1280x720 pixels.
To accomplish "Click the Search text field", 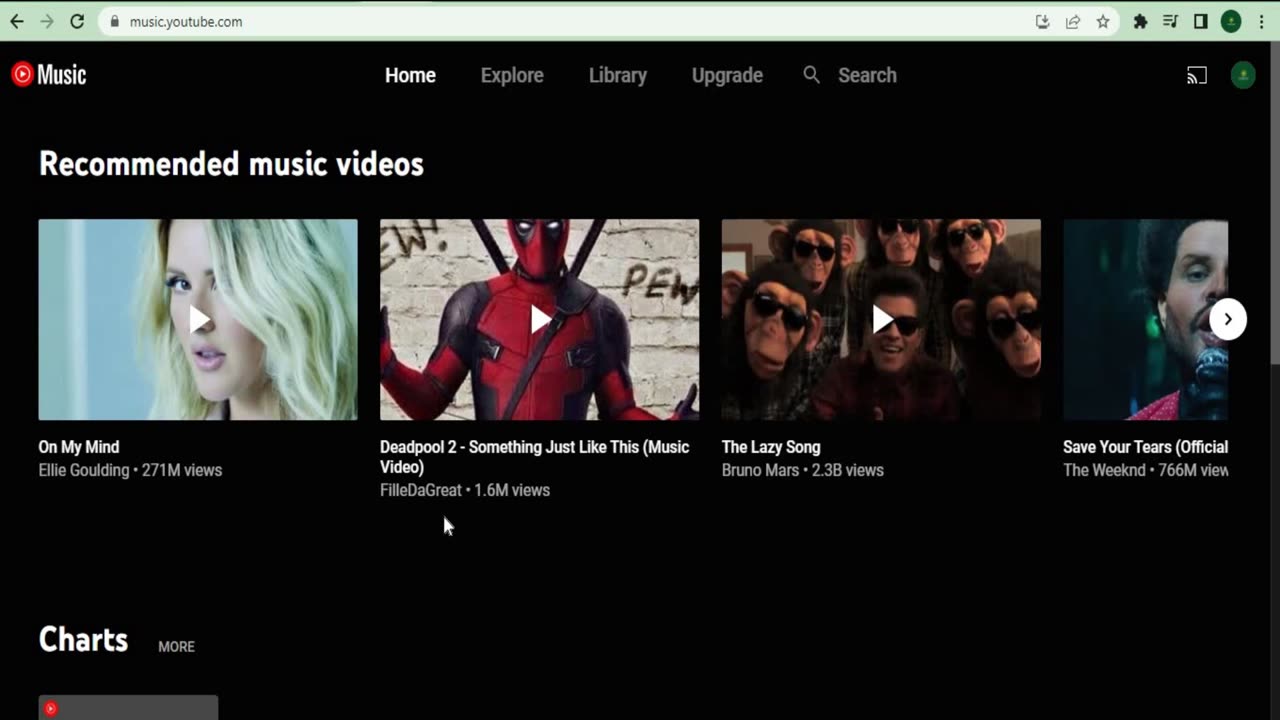I will (867, 75).
